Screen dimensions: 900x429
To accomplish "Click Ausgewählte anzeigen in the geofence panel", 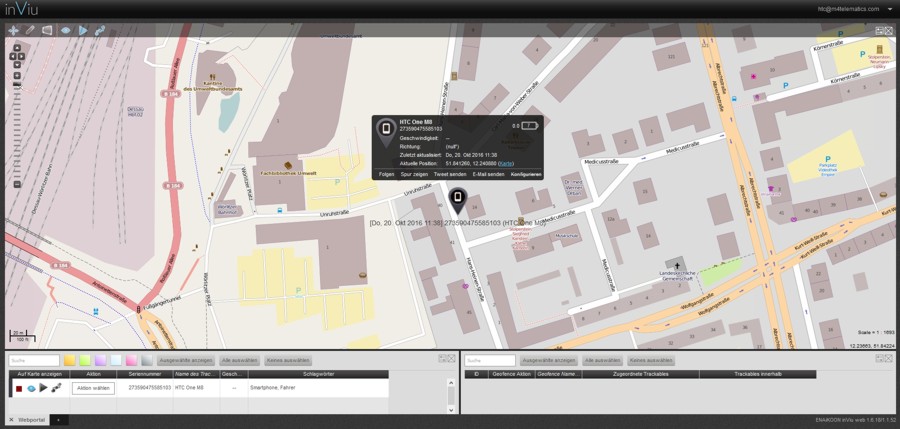I will point(549,360).
